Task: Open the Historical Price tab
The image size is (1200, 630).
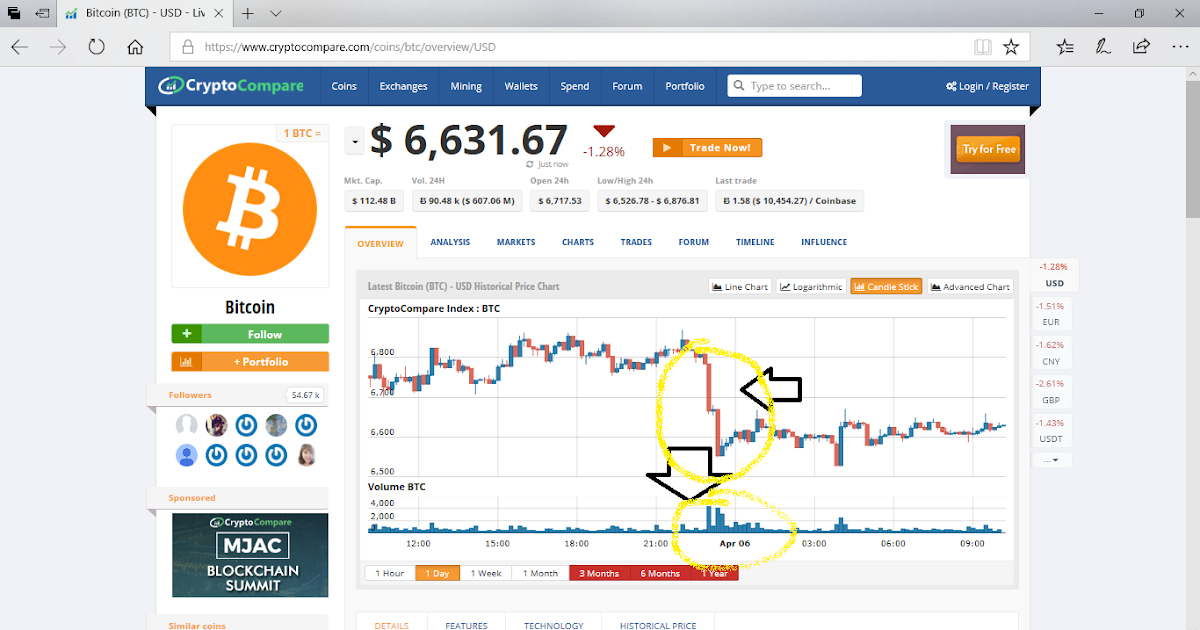Action: point(658,625)
